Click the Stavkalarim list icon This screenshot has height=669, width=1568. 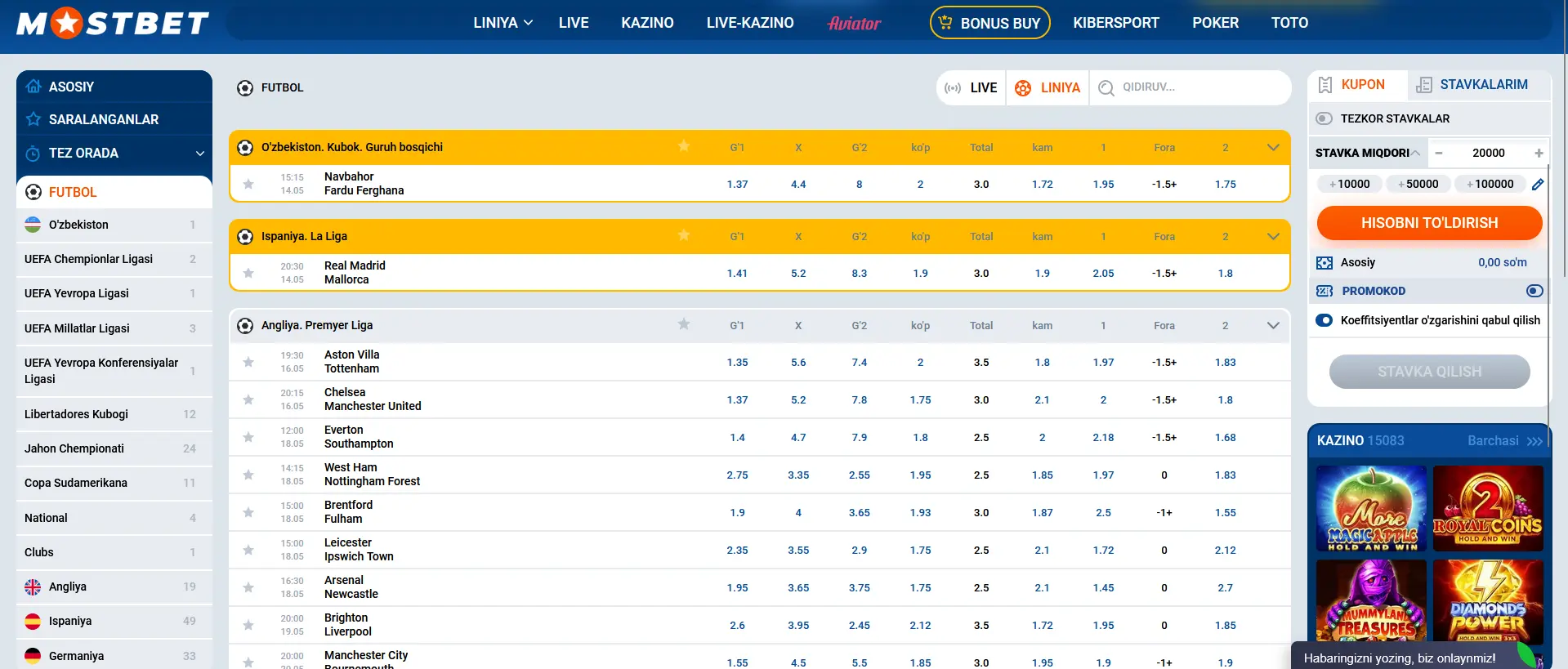click(1424, 85)
